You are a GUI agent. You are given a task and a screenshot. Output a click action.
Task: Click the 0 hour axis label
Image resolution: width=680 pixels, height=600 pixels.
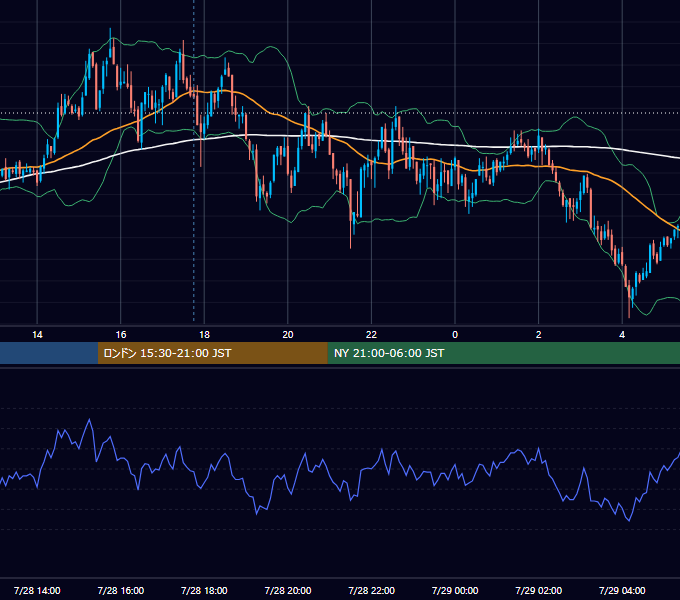(455, 335)
